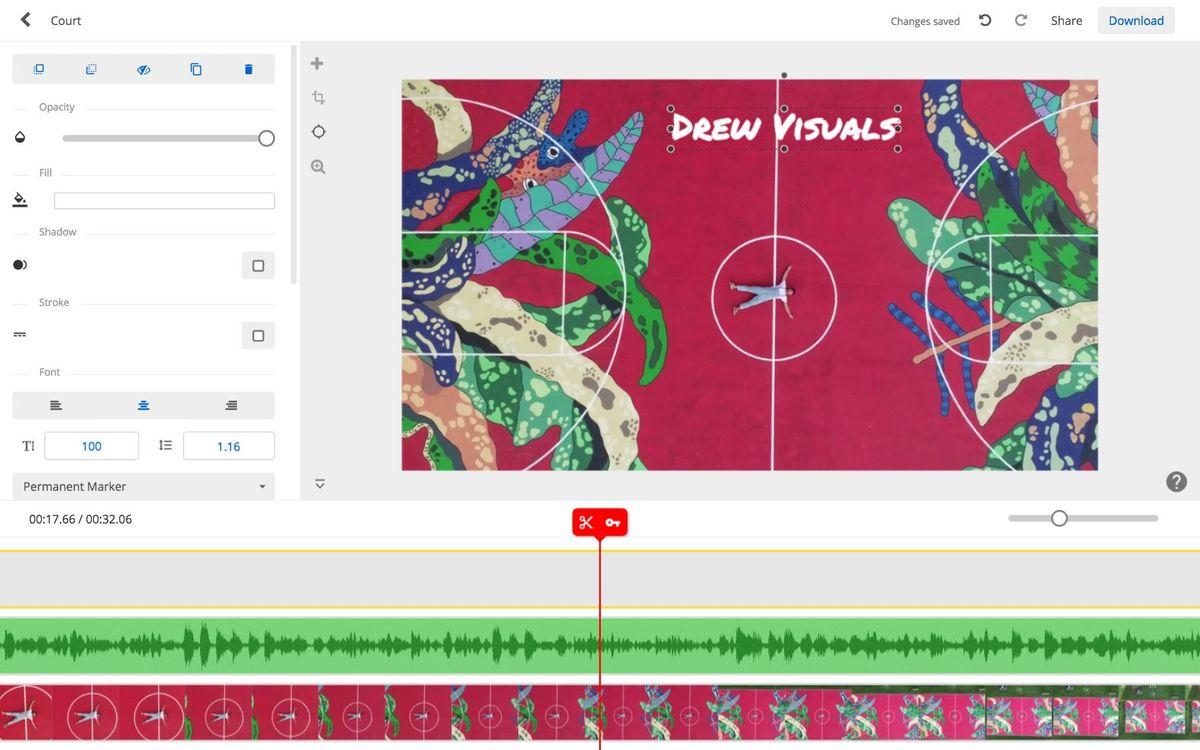Click the fill paint bucket icon

[20, 200]
